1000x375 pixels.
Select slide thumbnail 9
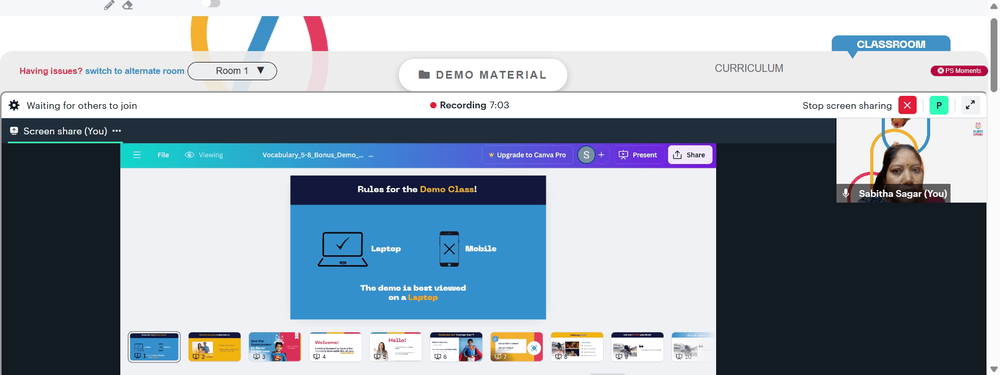[637, 347]
